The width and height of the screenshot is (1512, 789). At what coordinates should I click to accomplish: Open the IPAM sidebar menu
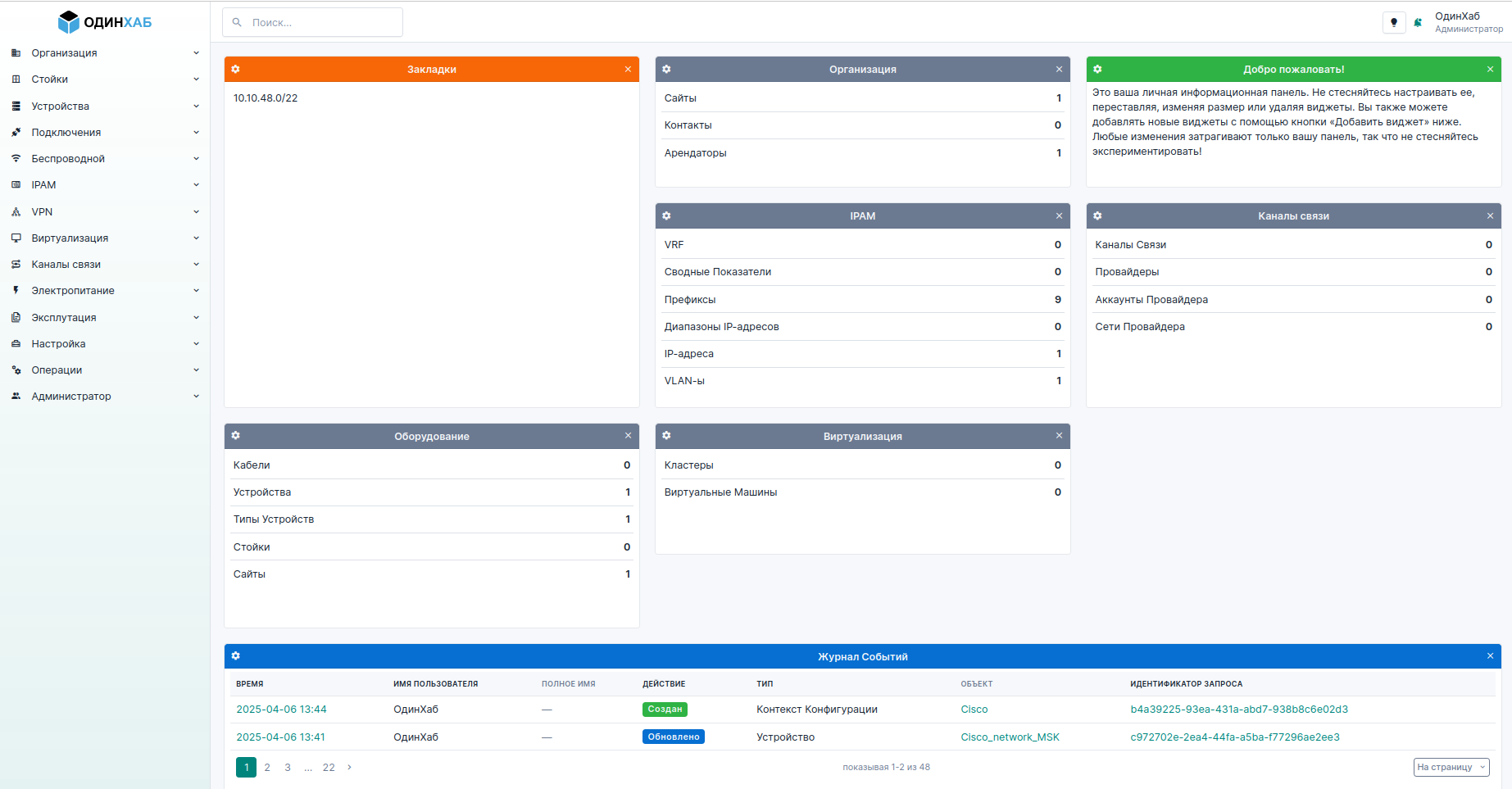[105, 185]
